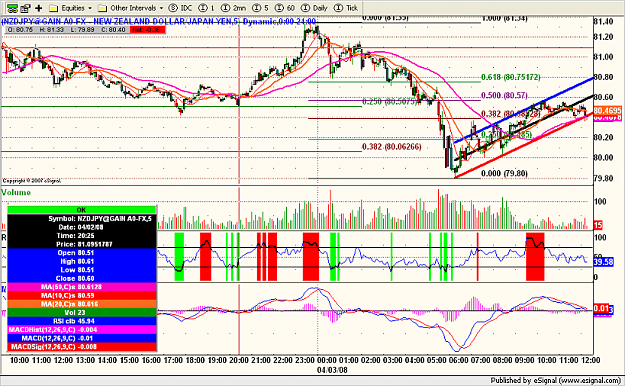
Task: Select the IDC symbol shortcut
Action: 180,8
